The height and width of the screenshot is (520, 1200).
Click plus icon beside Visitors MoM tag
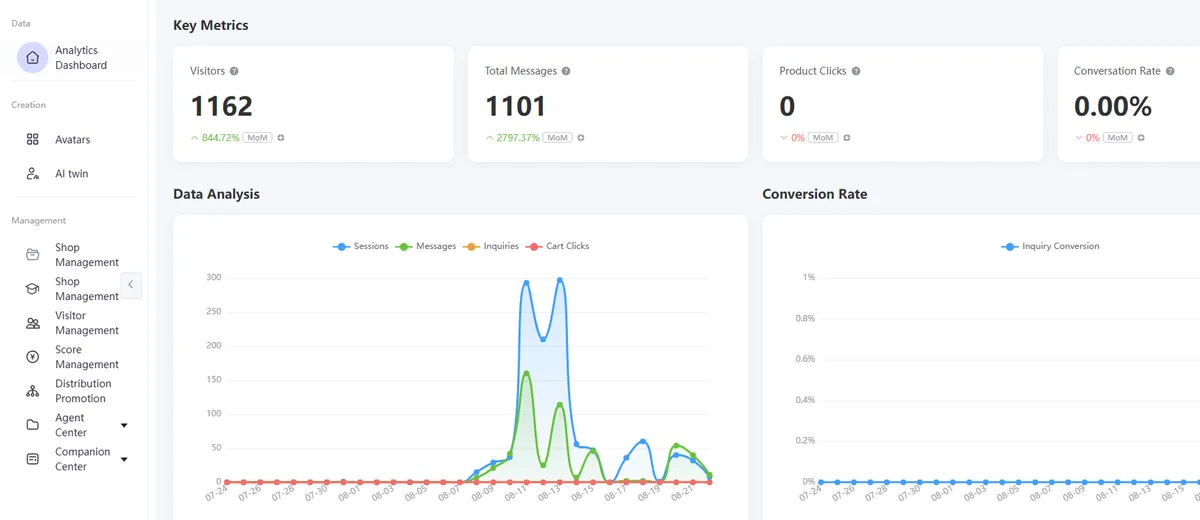[281, 137]
